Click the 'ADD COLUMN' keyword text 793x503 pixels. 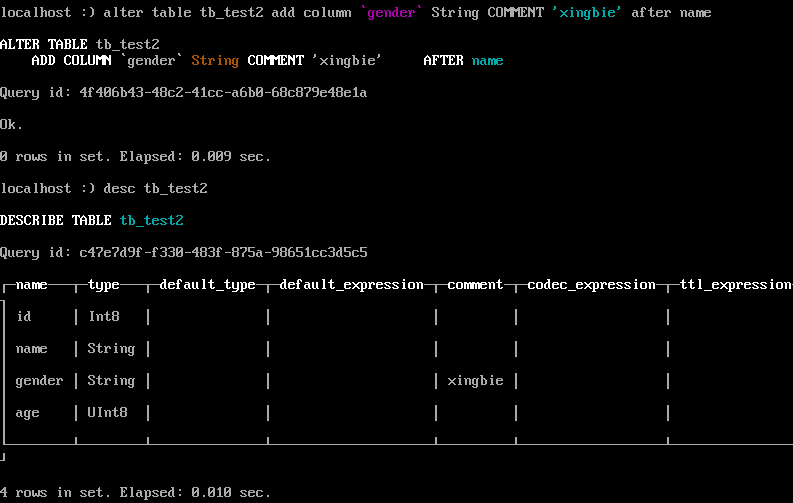71,61
